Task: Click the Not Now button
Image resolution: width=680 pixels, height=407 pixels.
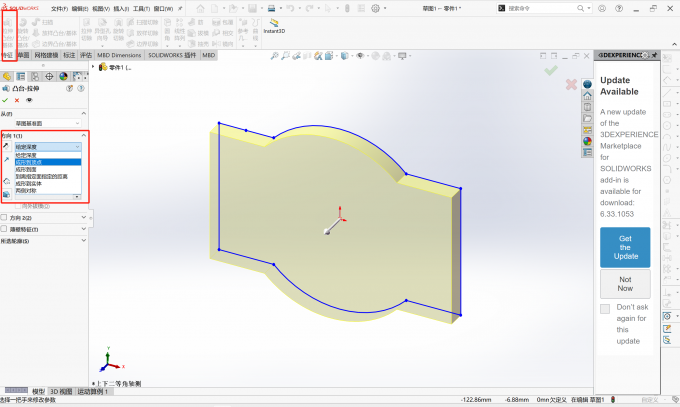Action: (625, 284)
